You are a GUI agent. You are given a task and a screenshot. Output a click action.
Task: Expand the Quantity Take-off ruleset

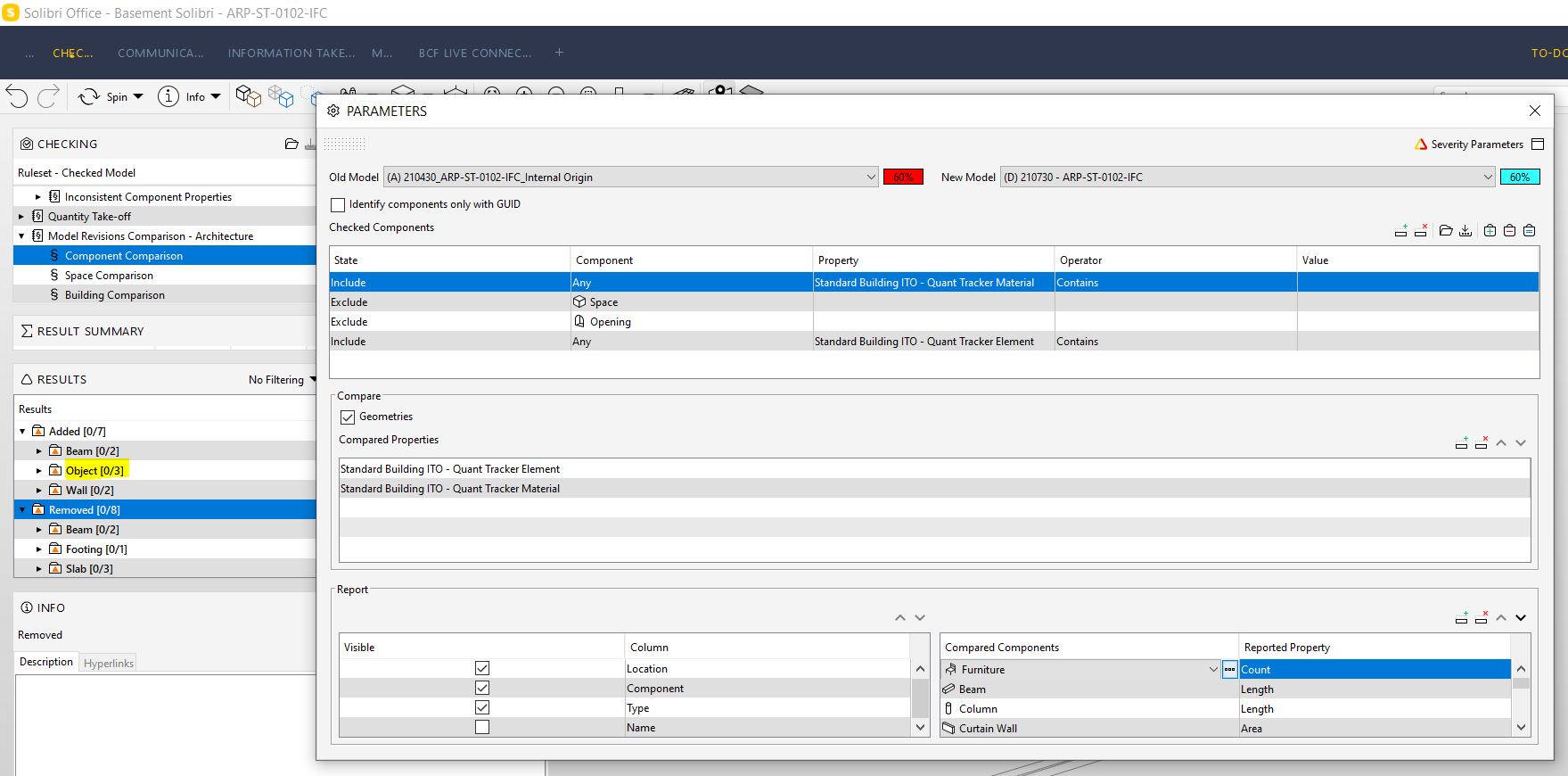click(x=21, y=216)
